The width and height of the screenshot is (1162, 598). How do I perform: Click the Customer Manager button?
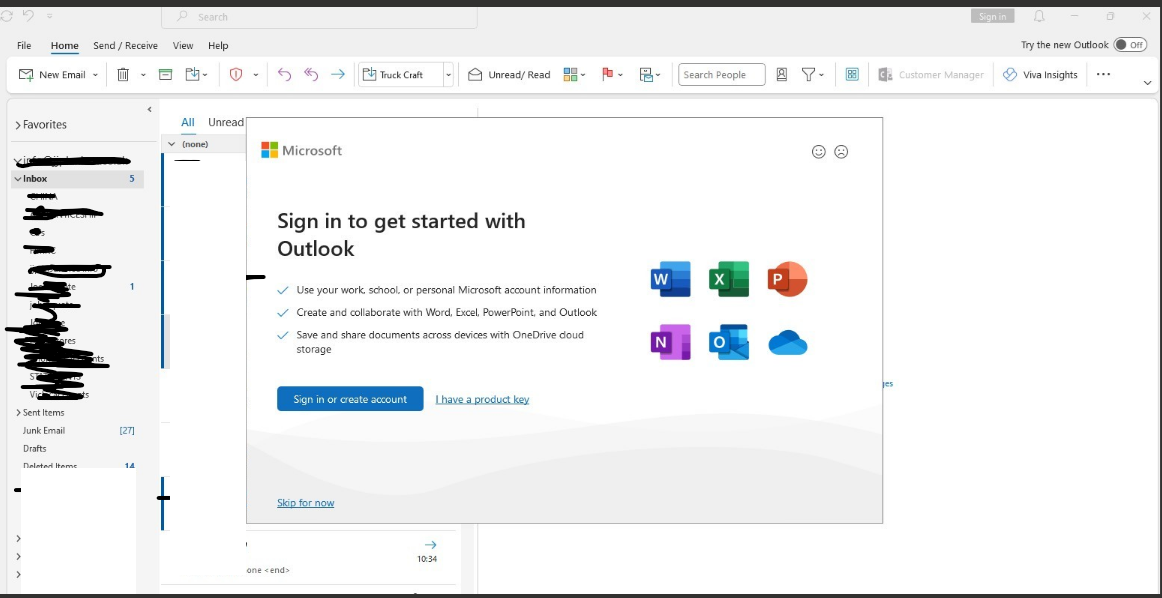tap(931, 75)
